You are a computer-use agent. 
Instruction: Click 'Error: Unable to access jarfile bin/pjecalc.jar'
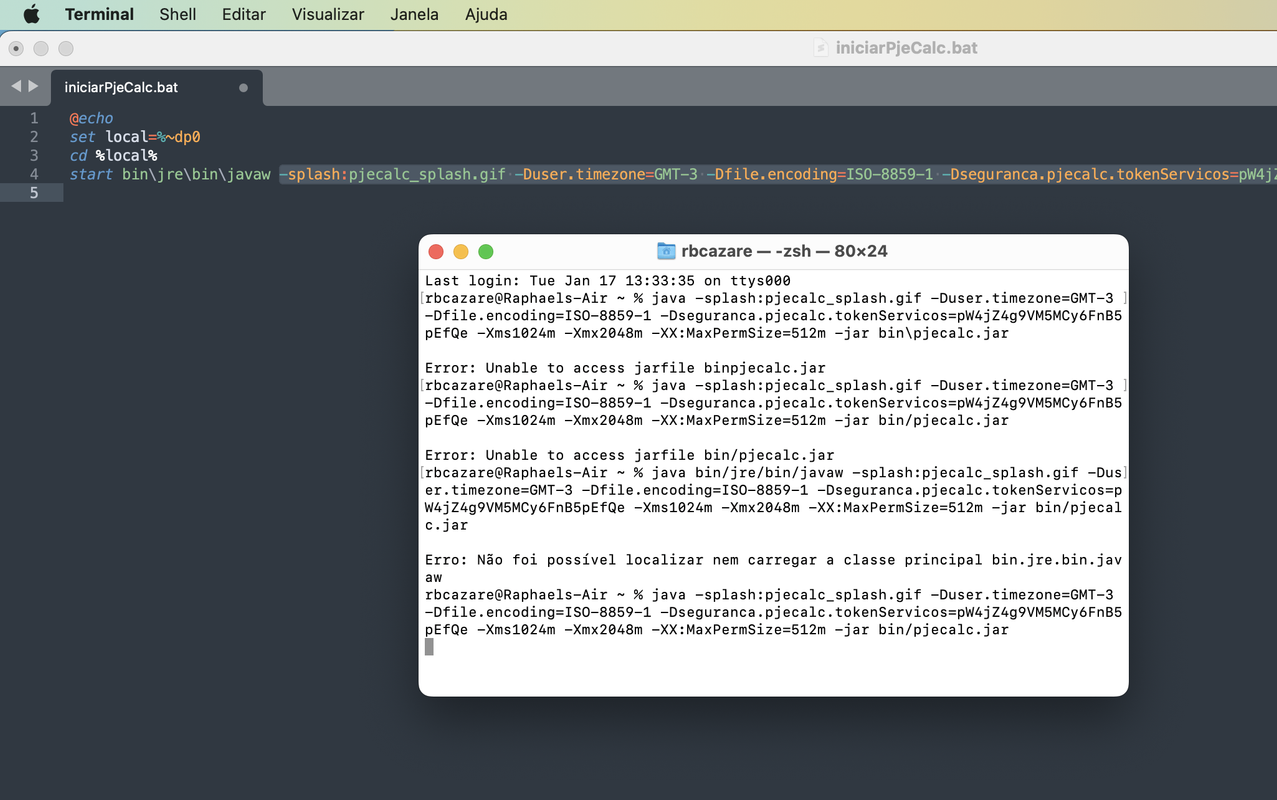click(629, 455)
